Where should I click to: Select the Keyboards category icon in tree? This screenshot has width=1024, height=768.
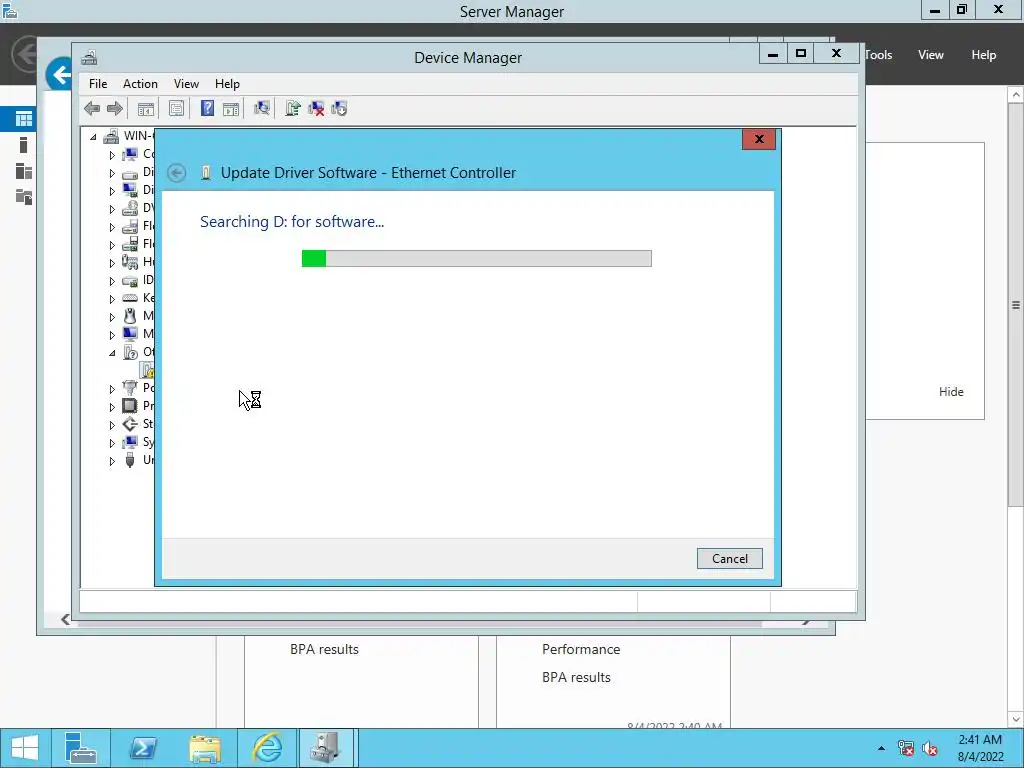[x=130, y=298]
